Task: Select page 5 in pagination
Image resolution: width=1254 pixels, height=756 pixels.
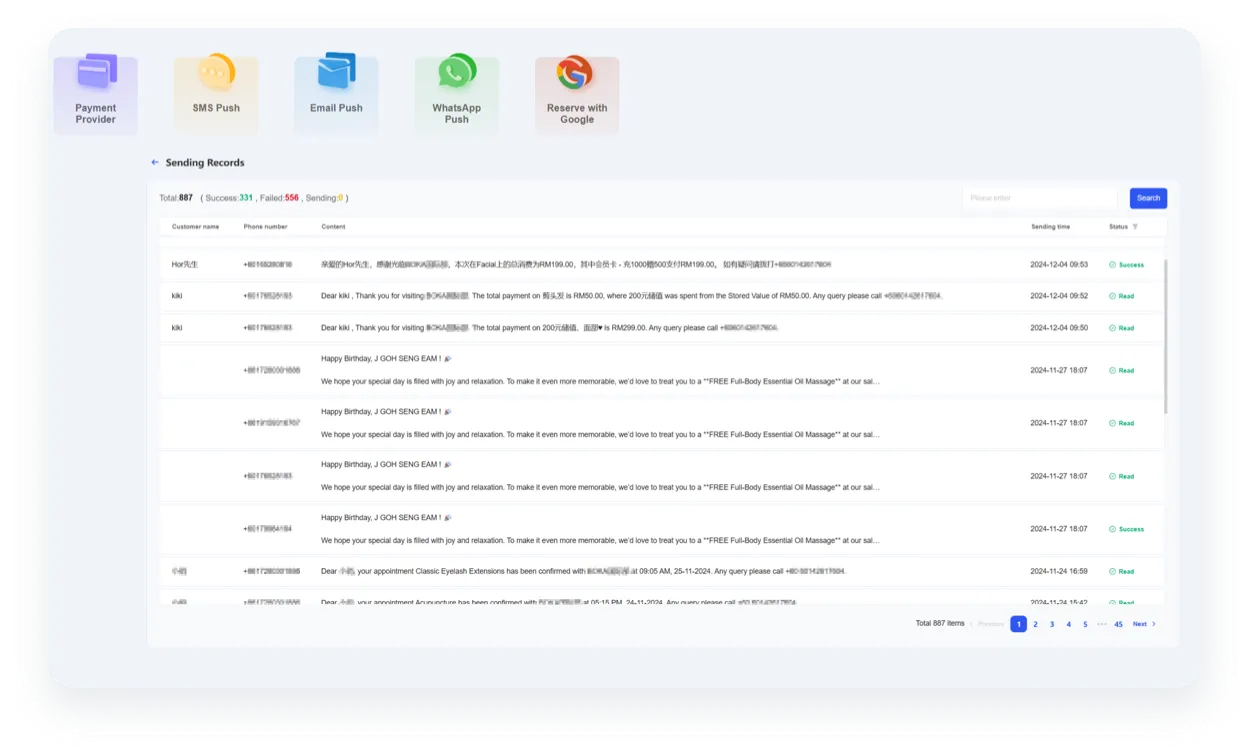Action: [1085, 624]
